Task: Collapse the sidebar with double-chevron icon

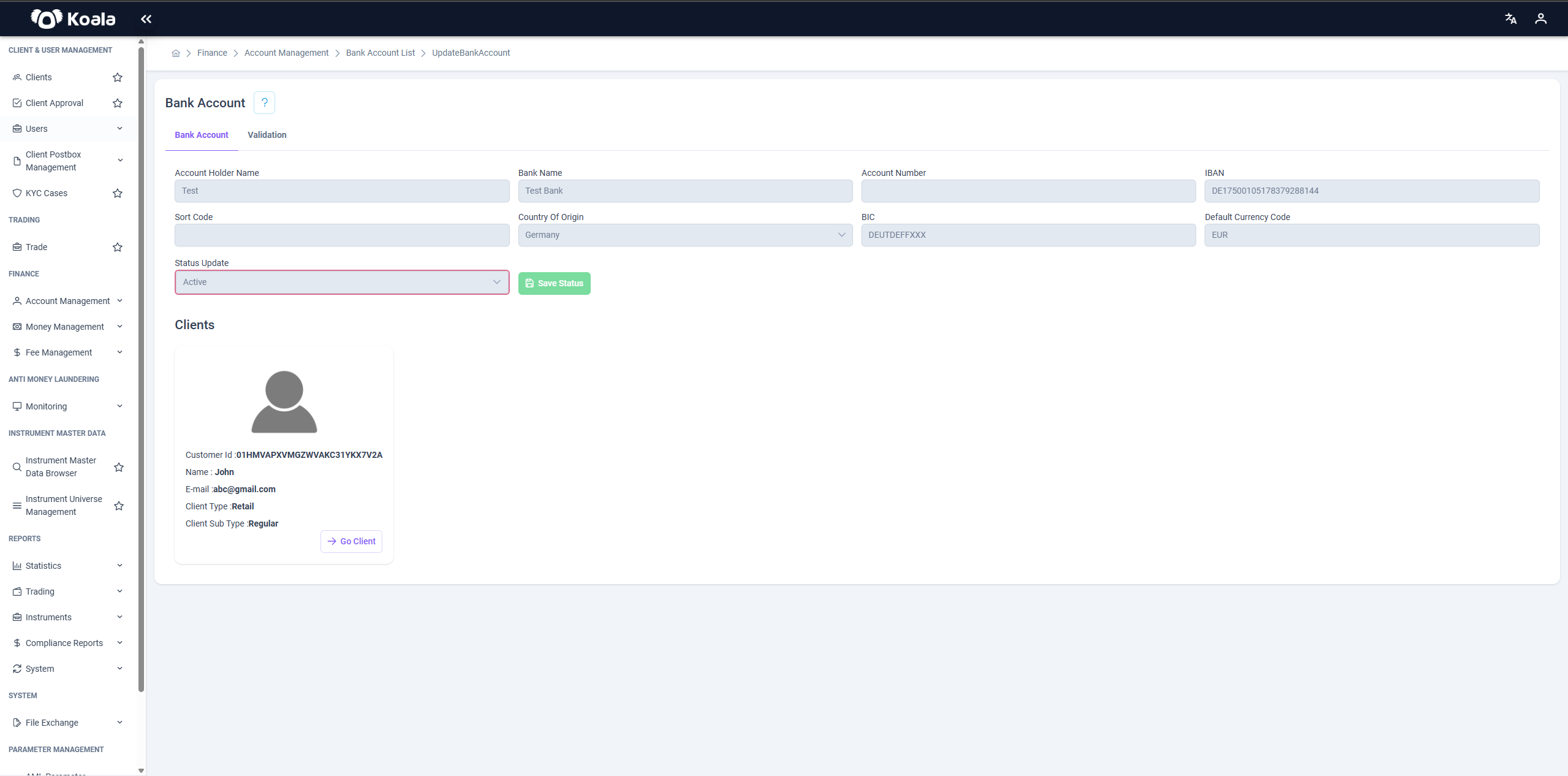Action: tap(146, 19)
